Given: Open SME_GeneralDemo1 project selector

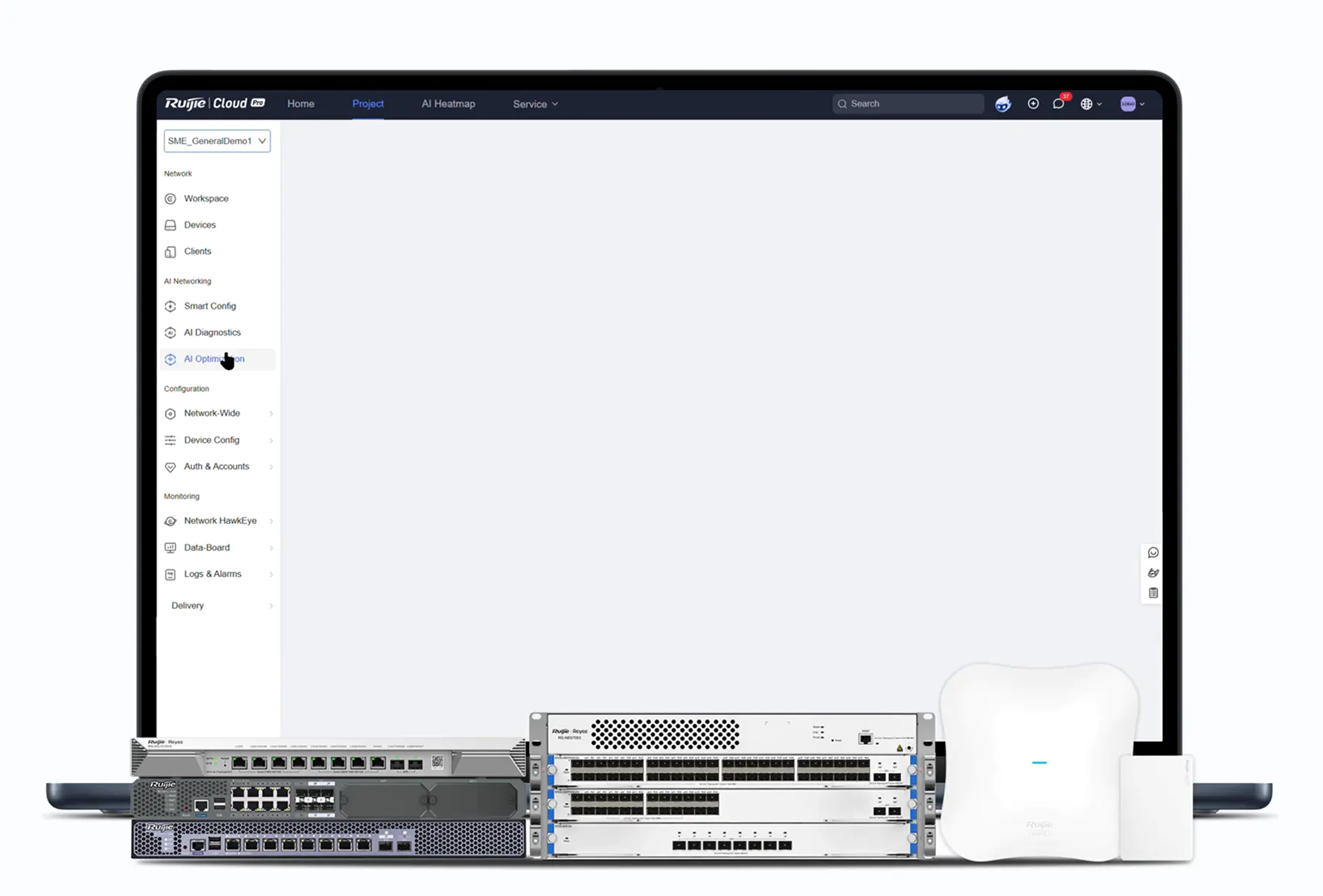Looking at the screenshot, I should (x=217, y=141).
